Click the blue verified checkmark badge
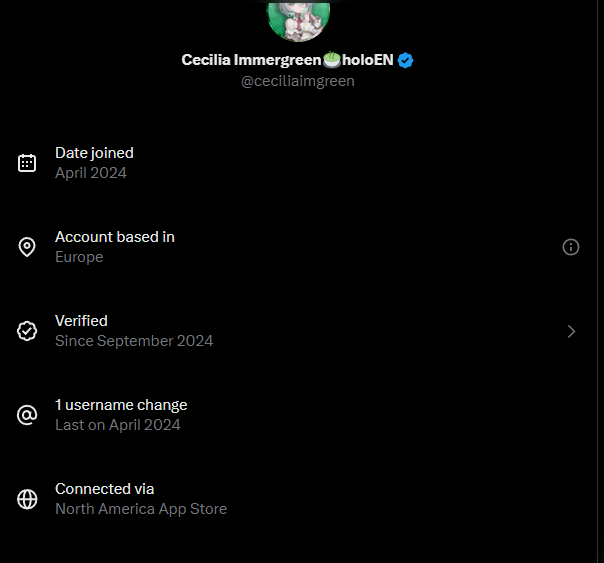This screenshot has width=604, height=563. click(x=405, y=60)
